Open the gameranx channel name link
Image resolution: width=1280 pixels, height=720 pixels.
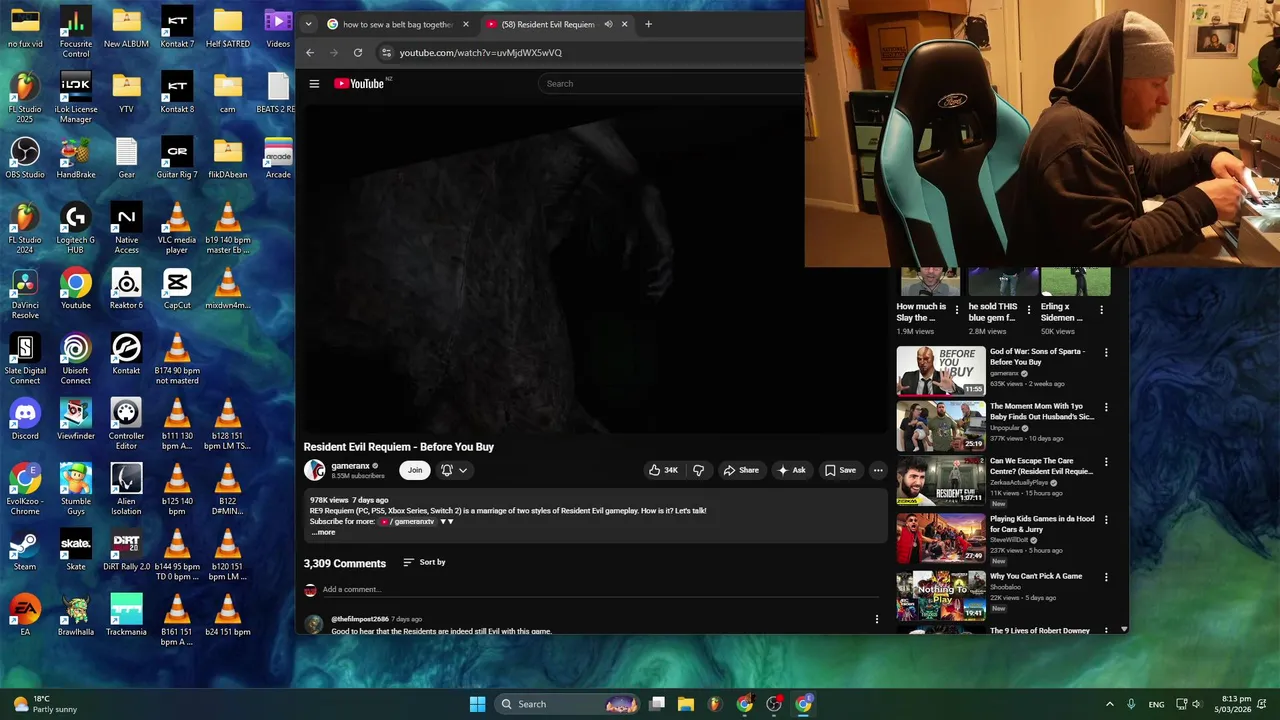[x=351, y=466]
